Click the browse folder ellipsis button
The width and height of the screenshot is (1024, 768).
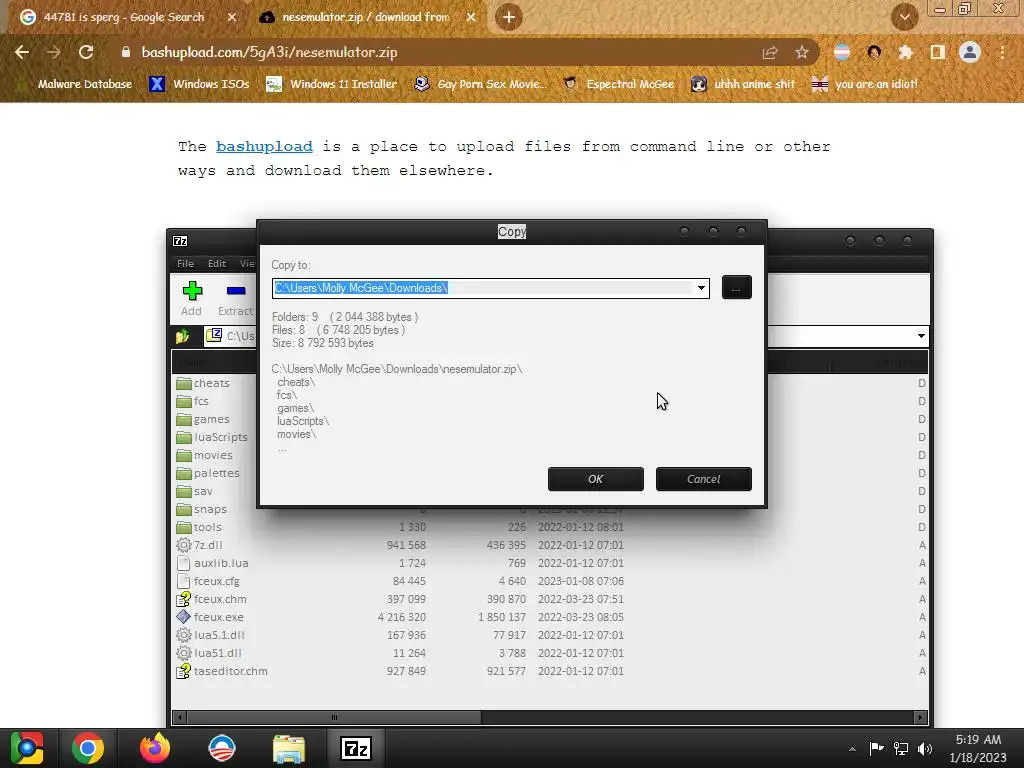pos(737,287)
